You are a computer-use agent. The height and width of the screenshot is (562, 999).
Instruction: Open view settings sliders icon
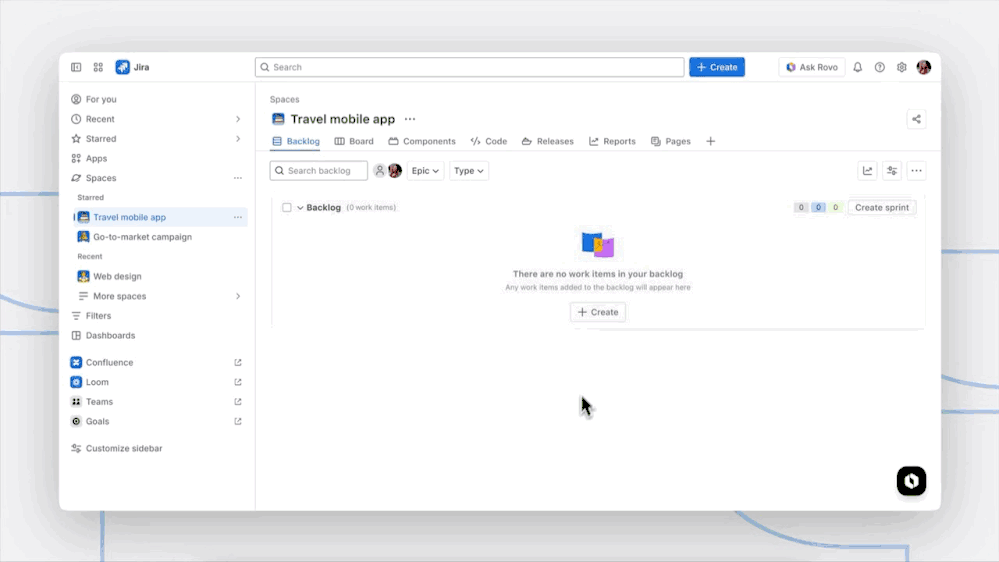pyautogui.click(x=892, y=171)
